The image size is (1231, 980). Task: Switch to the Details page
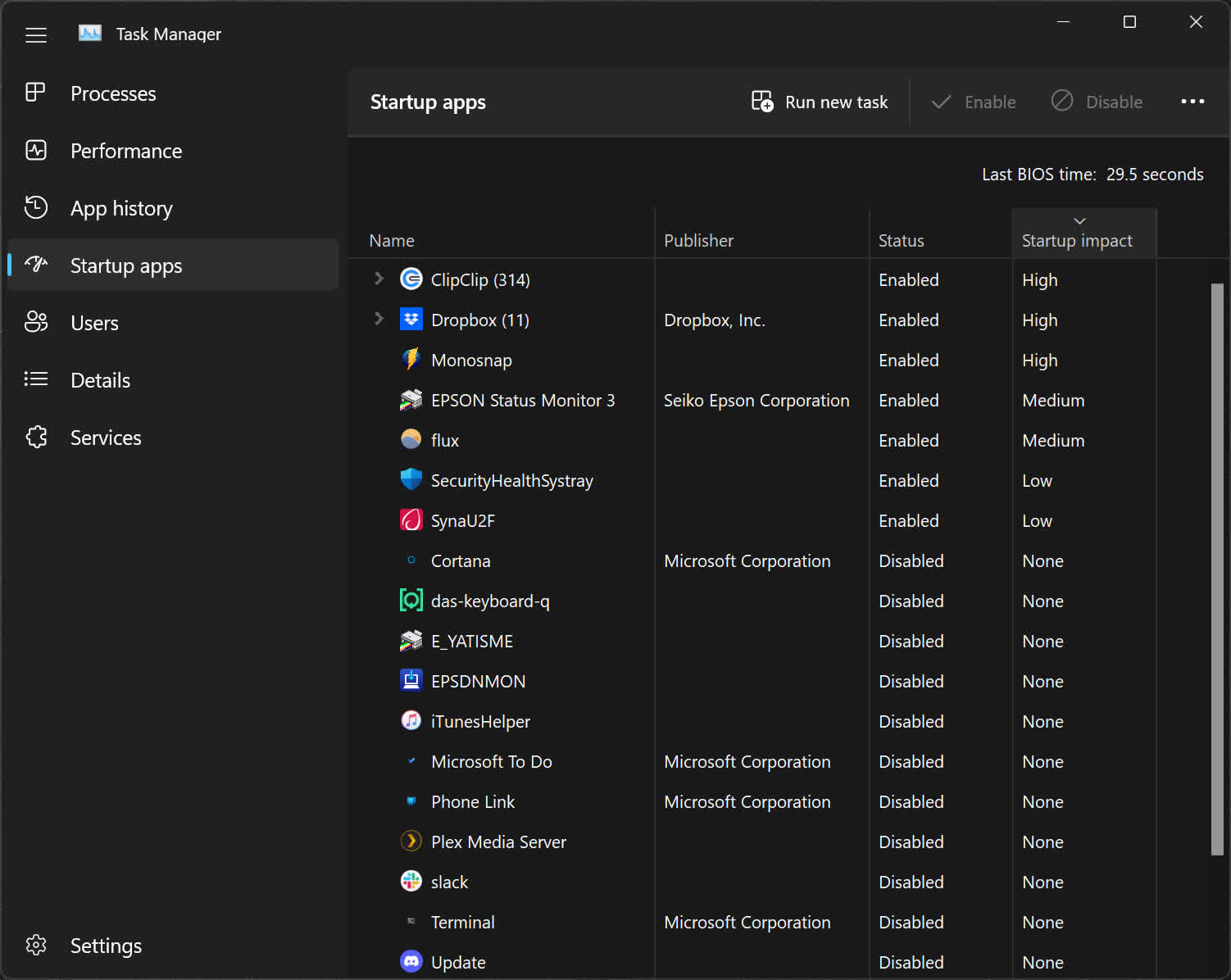173,380
